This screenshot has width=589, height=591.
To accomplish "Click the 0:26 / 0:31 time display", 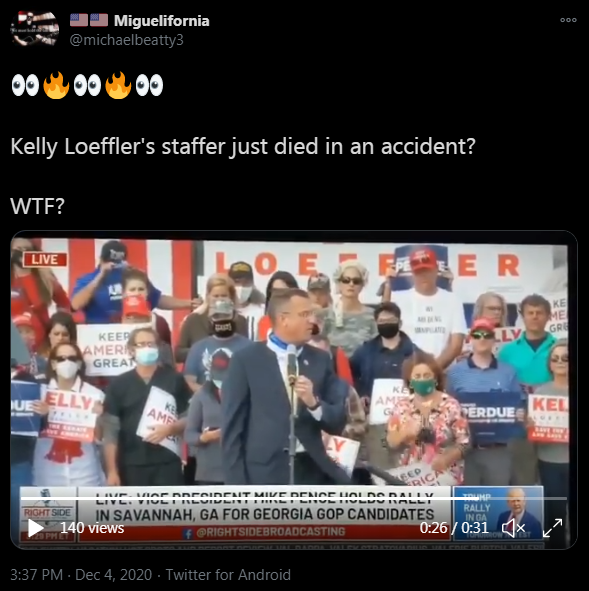I will 454,528.
